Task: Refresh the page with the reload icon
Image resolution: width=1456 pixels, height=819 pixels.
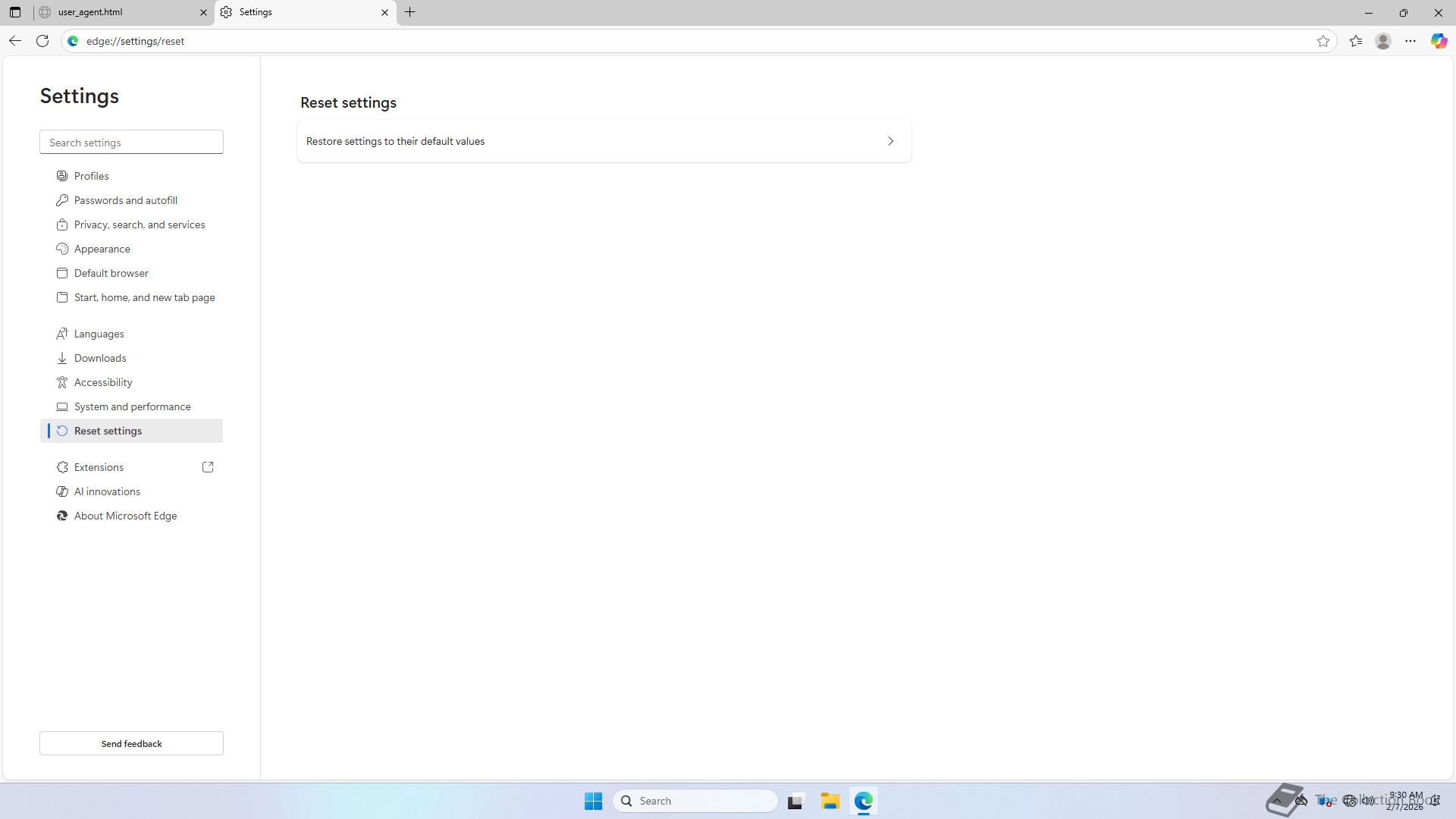Action: 42,41
